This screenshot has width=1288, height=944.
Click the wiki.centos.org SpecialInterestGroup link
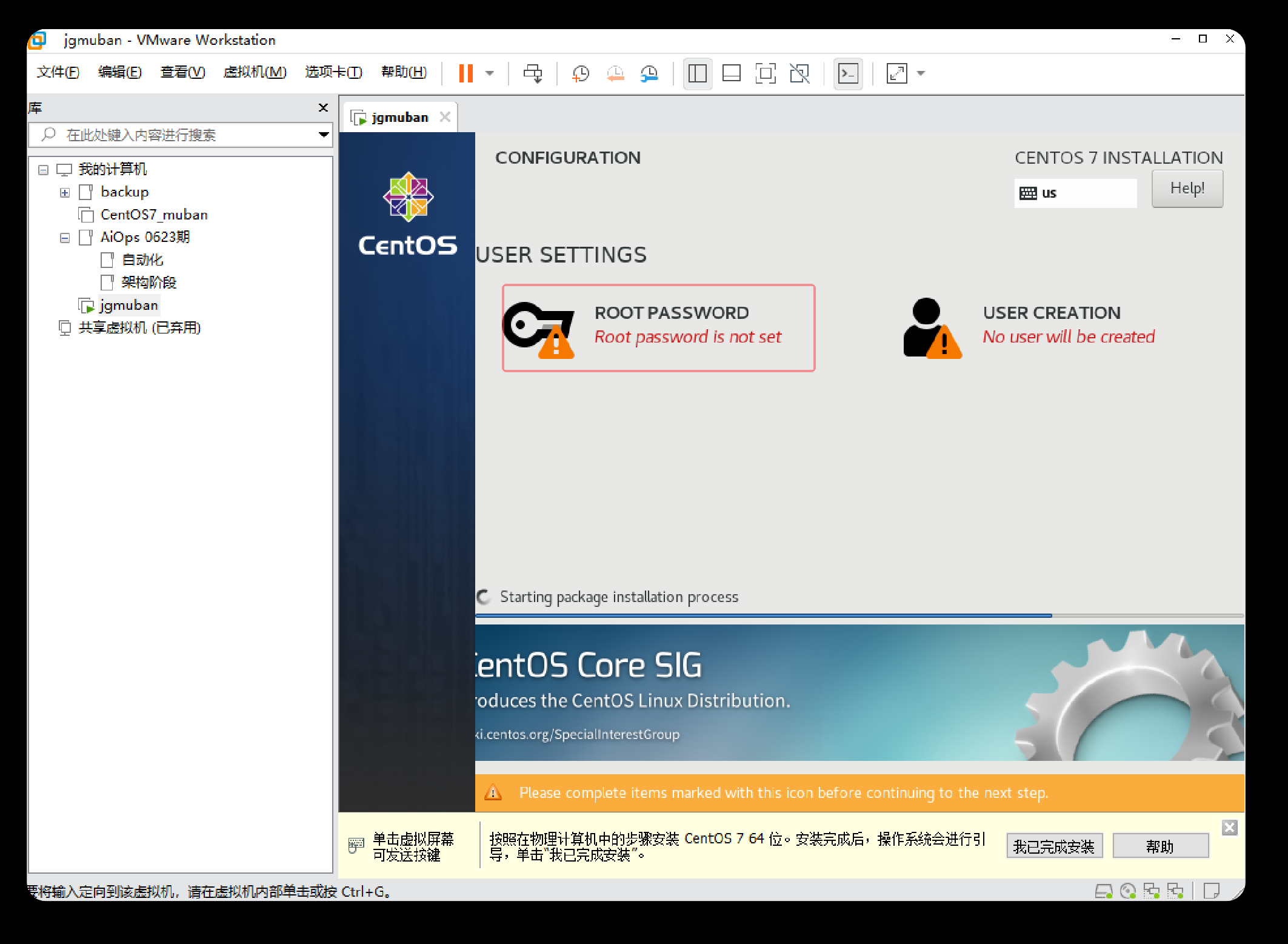click(x=577, y=735)
